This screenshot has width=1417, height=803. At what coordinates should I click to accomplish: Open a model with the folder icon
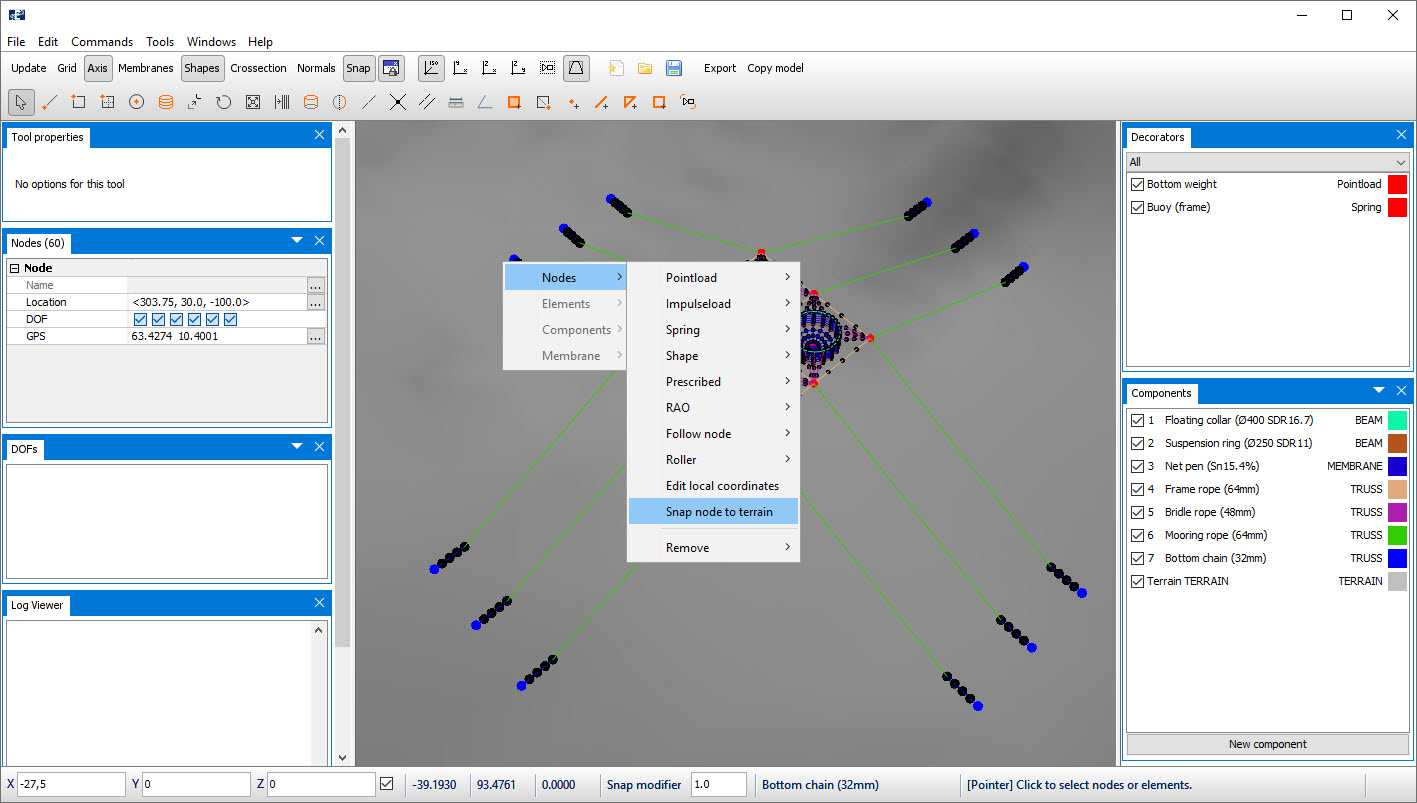click(x=645, y=68)
